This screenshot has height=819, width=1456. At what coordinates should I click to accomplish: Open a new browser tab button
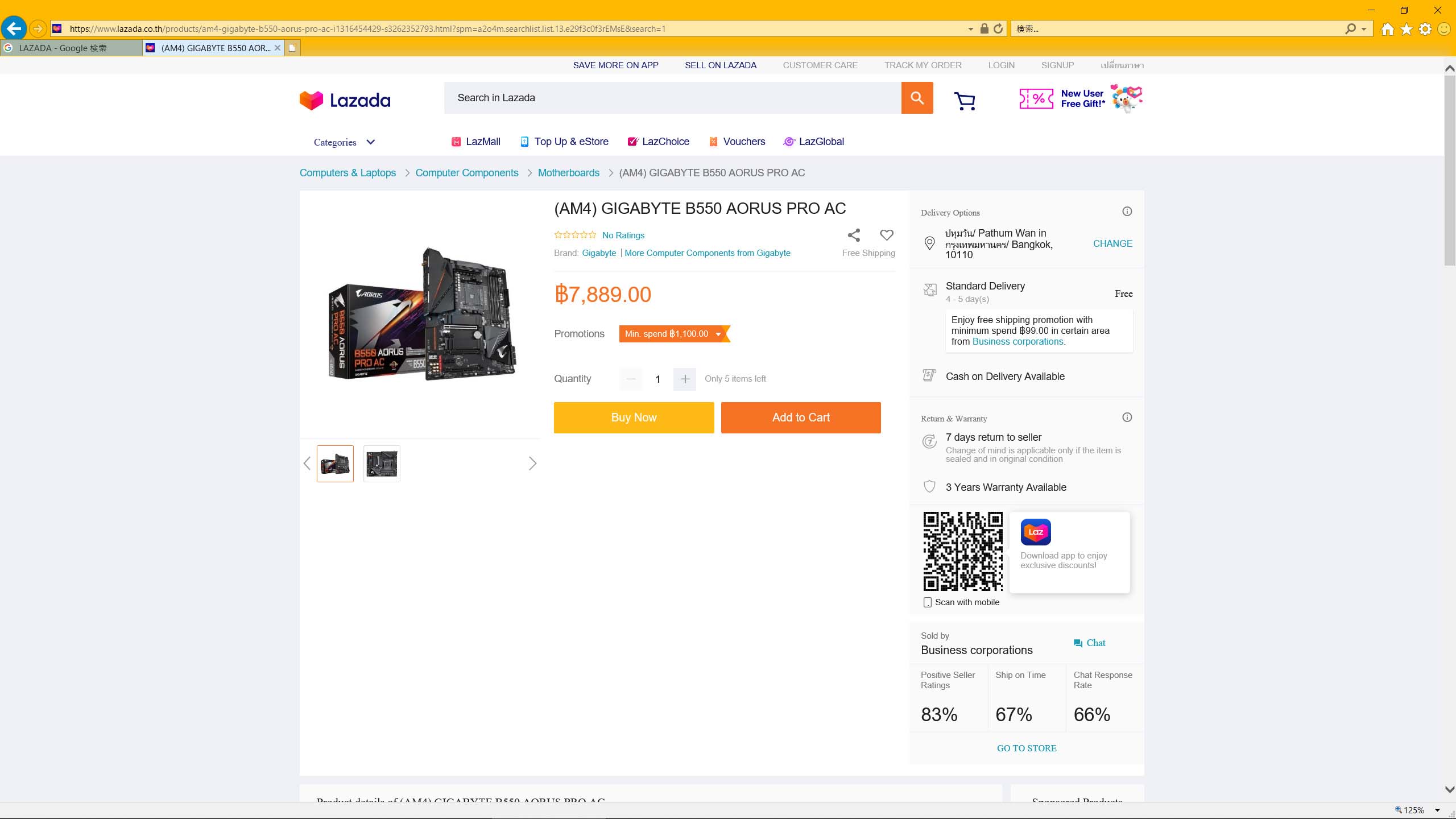[x=292, y=48]
